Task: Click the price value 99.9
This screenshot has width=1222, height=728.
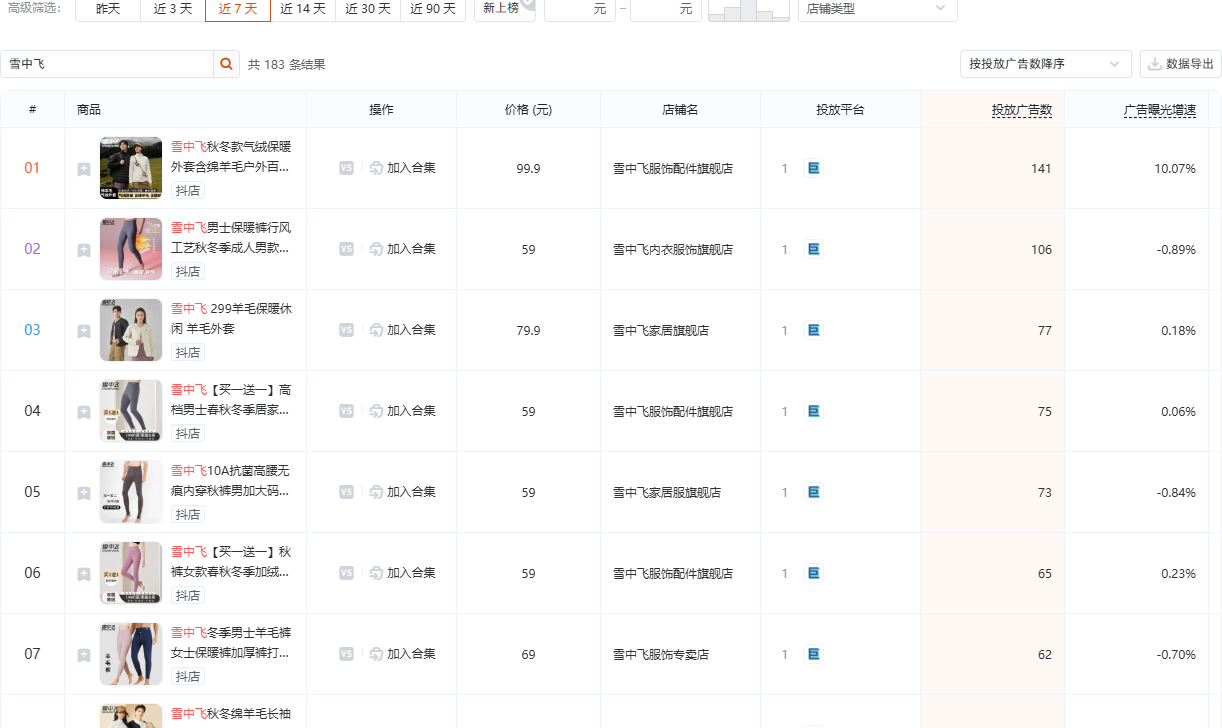Action: [528, 169]
